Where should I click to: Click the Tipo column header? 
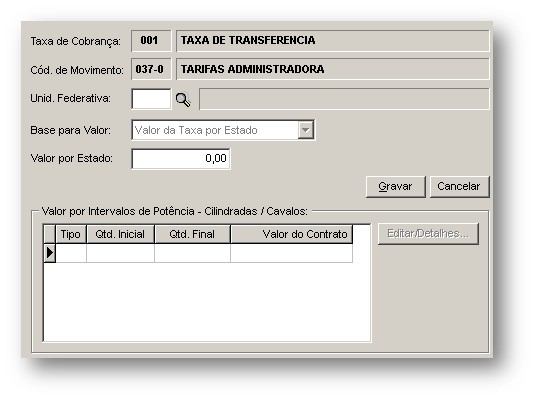[71, 234]
